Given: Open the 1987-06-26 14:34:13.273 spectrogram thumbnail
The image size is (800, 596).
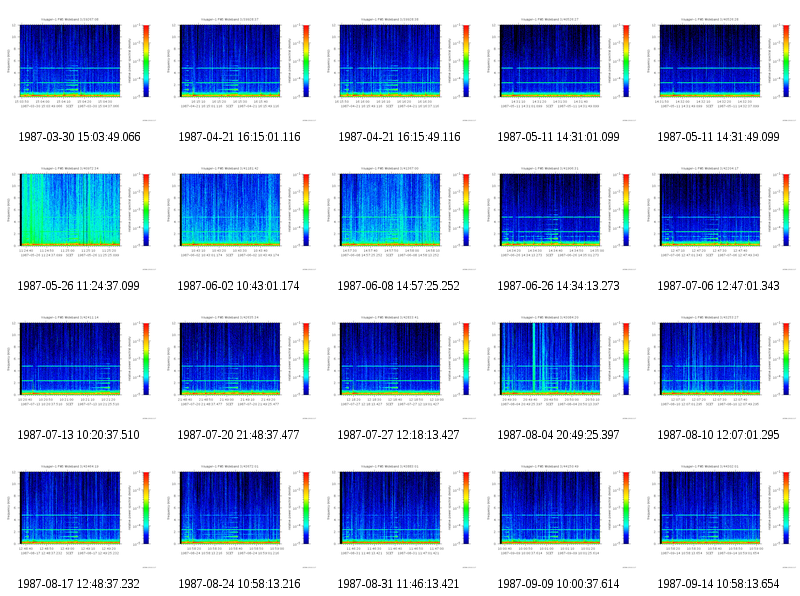Looking at the screenshot, I should point(559,218).
